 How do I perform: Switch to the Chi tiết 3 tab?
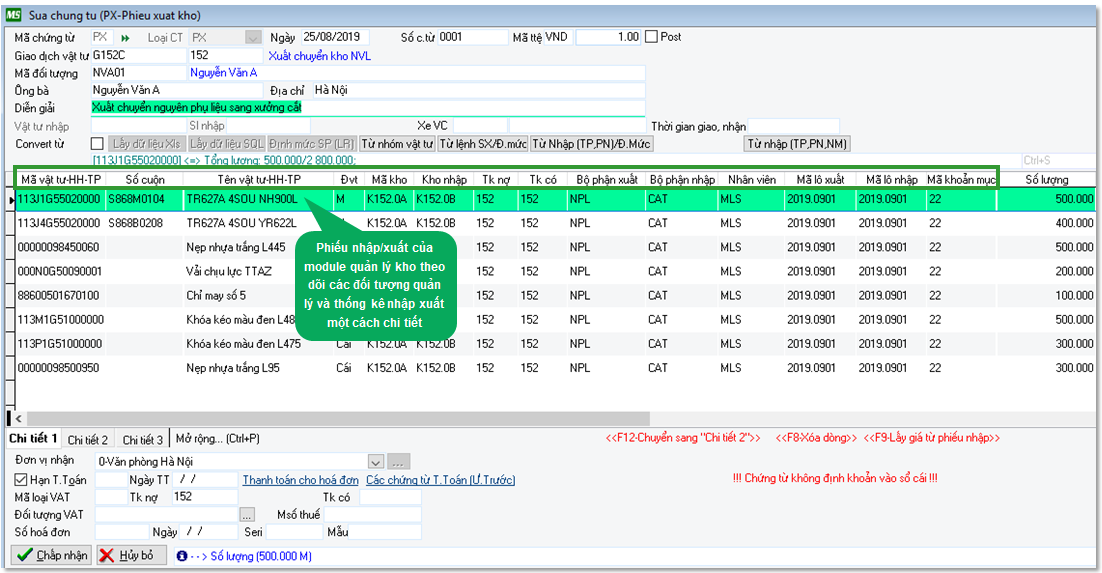[143, 439]
